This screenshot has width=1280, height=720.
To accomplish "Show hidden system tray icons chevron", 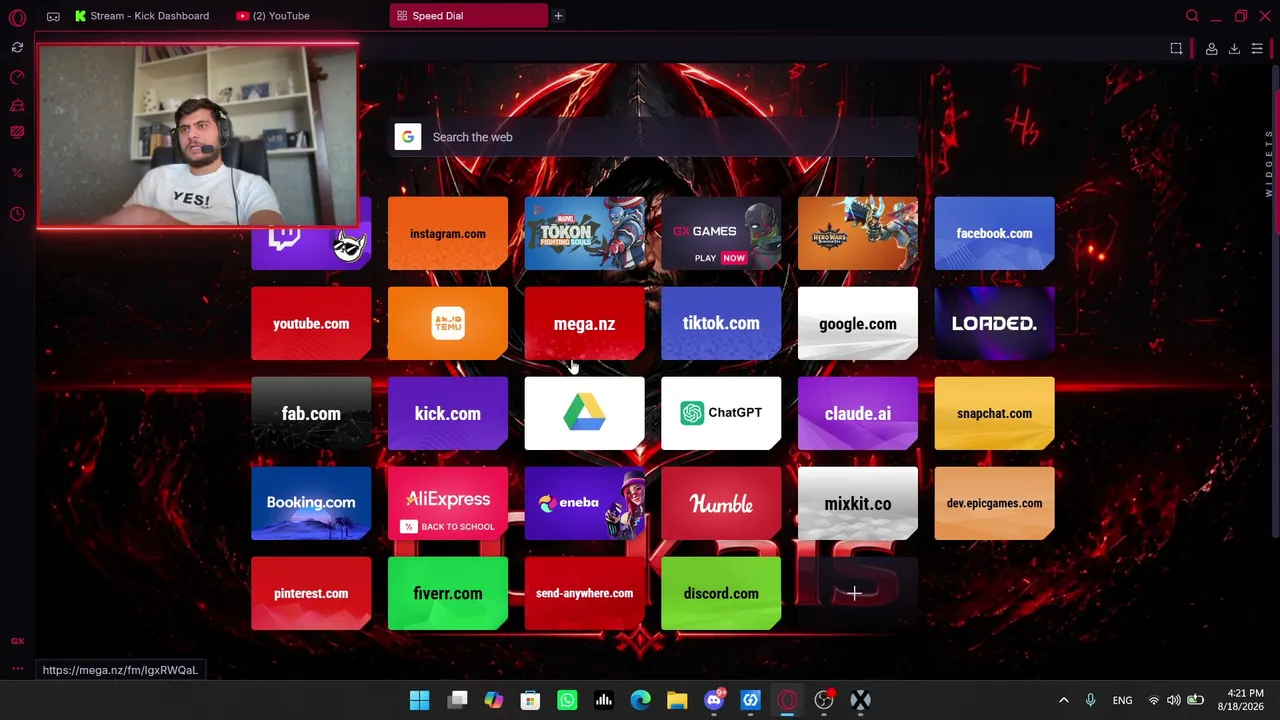I will [1063, 700].
